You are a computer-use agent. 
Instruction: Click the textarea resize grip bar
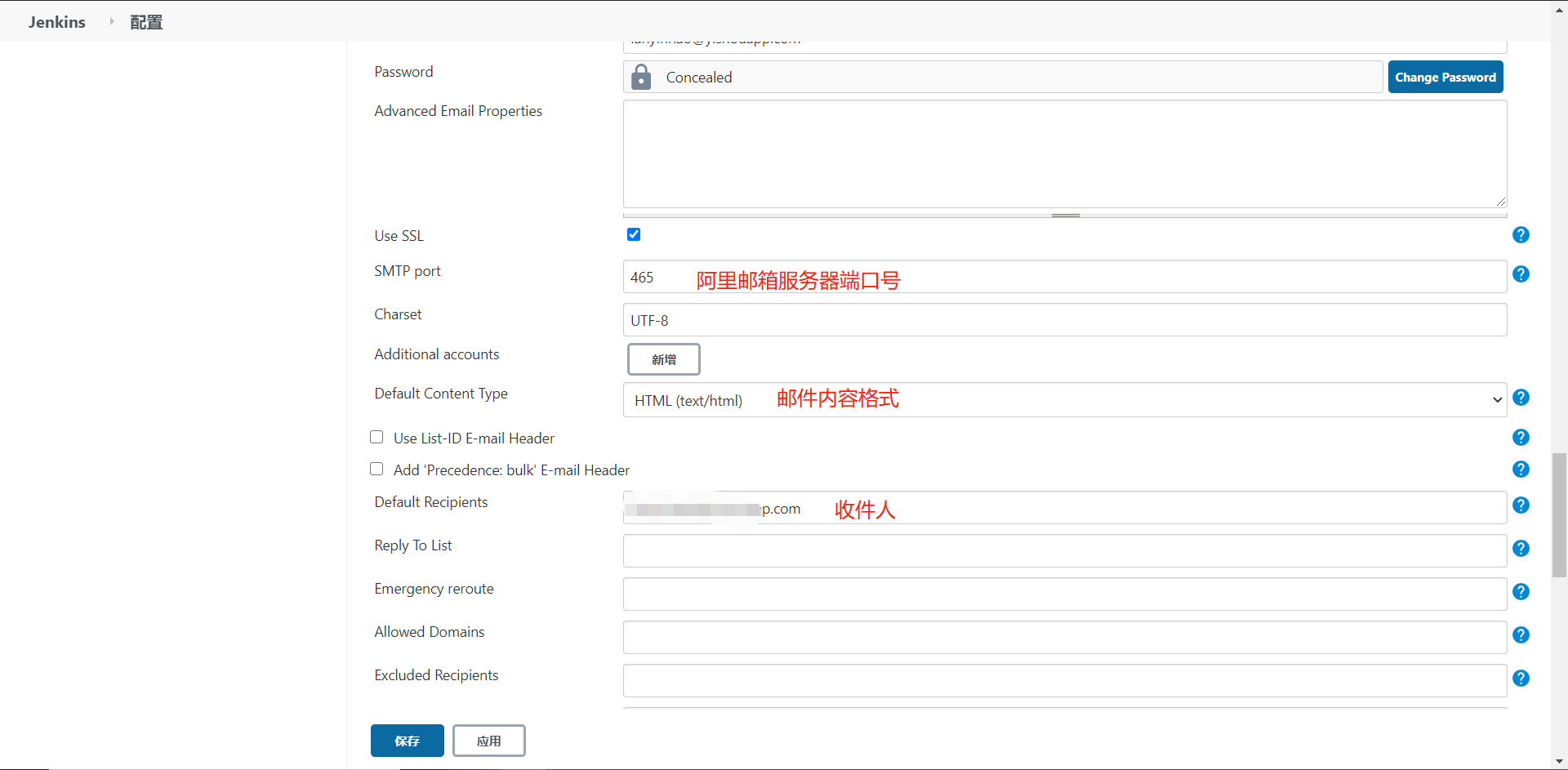(x=1065, y=216)
